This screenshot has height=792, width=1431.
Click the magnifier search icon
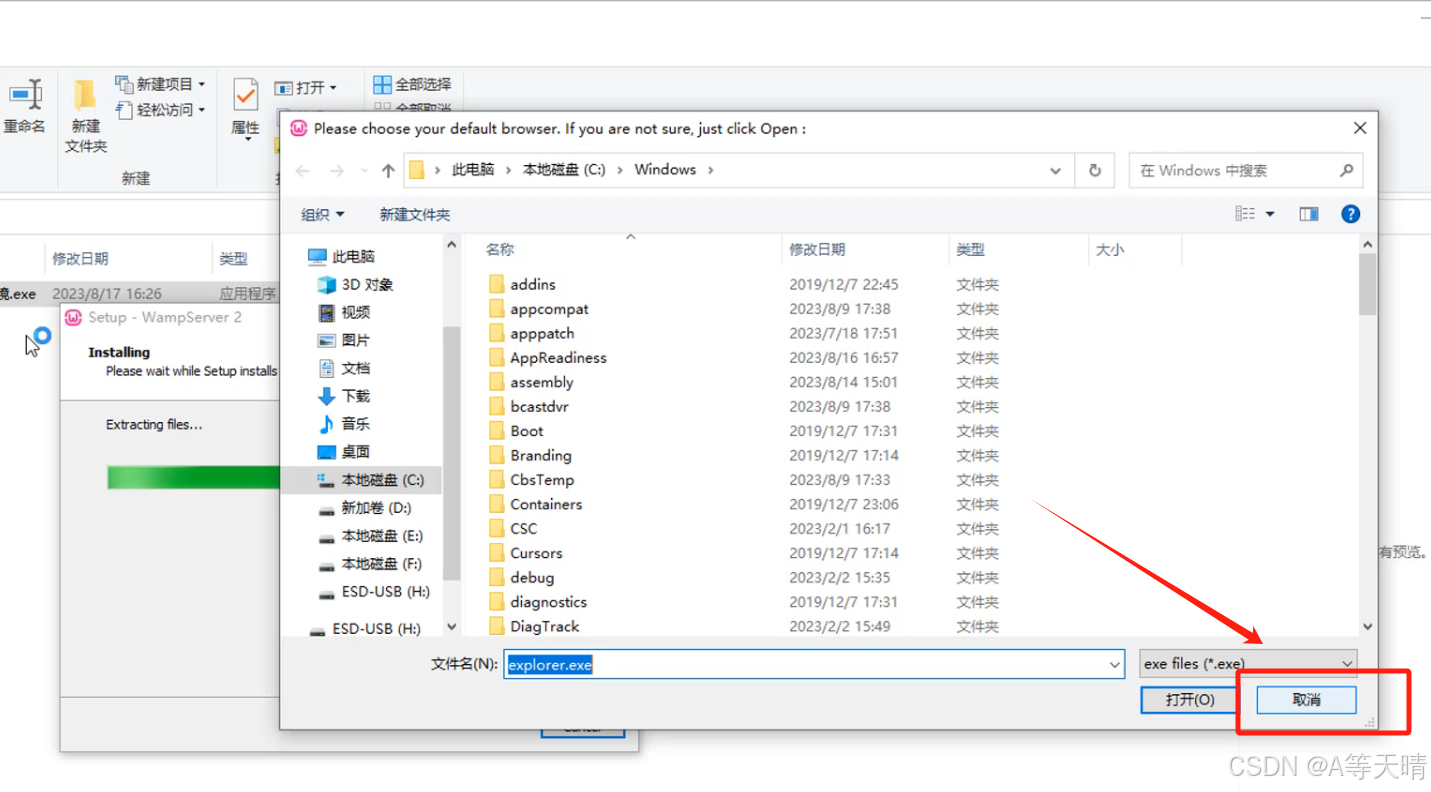coord(1346,170)
